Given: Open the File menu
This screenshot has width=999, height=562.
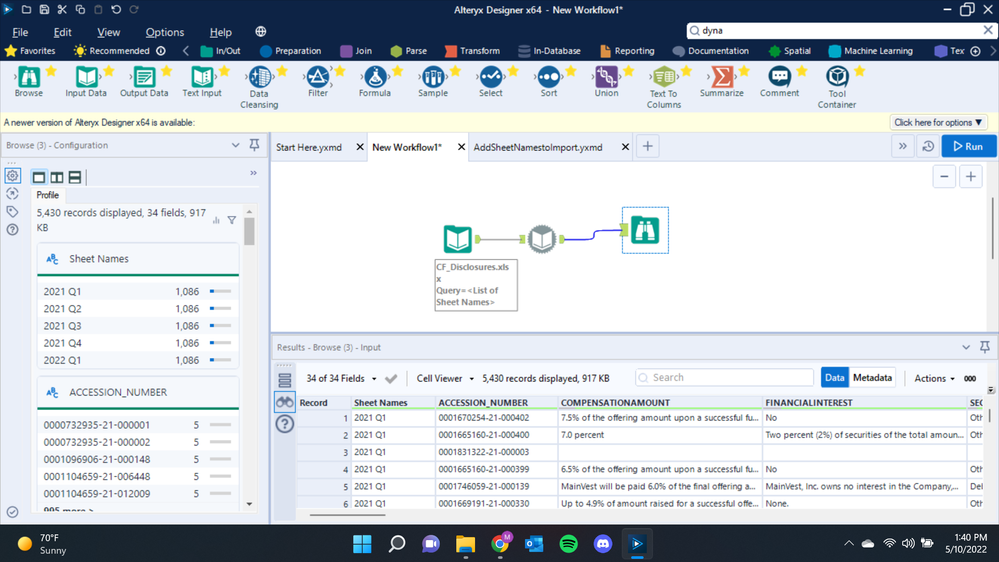Looking at the screenshot, I should click(20, 32).
